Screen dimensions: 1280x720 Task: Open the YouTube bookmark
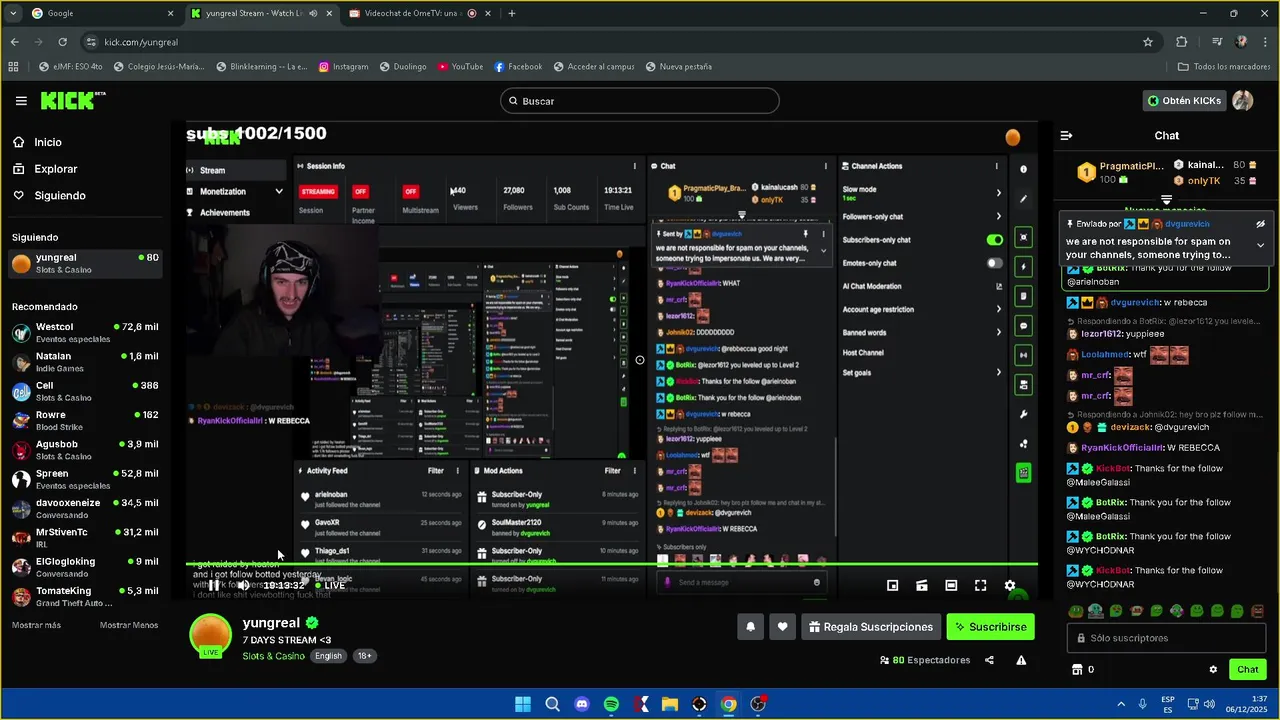[x=460, y=67]
